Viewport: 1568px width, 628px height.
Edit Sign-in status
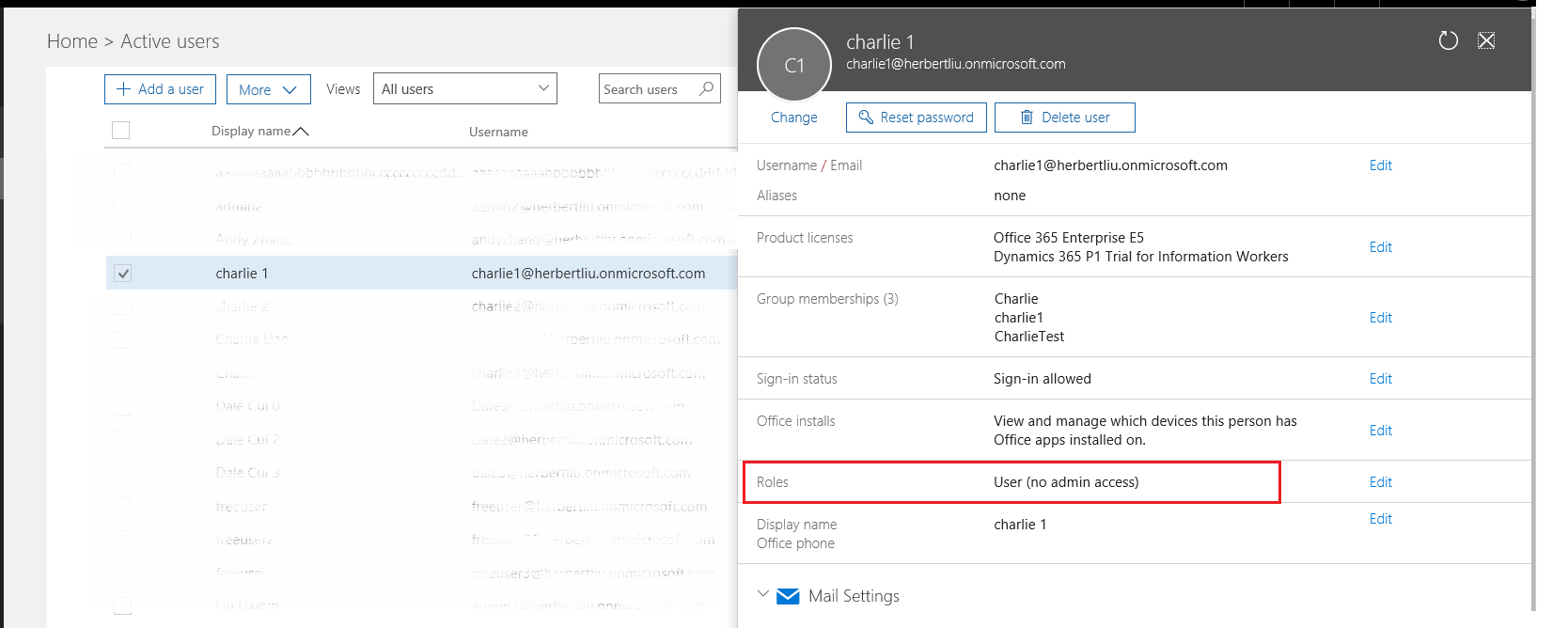pyautogui.click(x=1380, y=379)
